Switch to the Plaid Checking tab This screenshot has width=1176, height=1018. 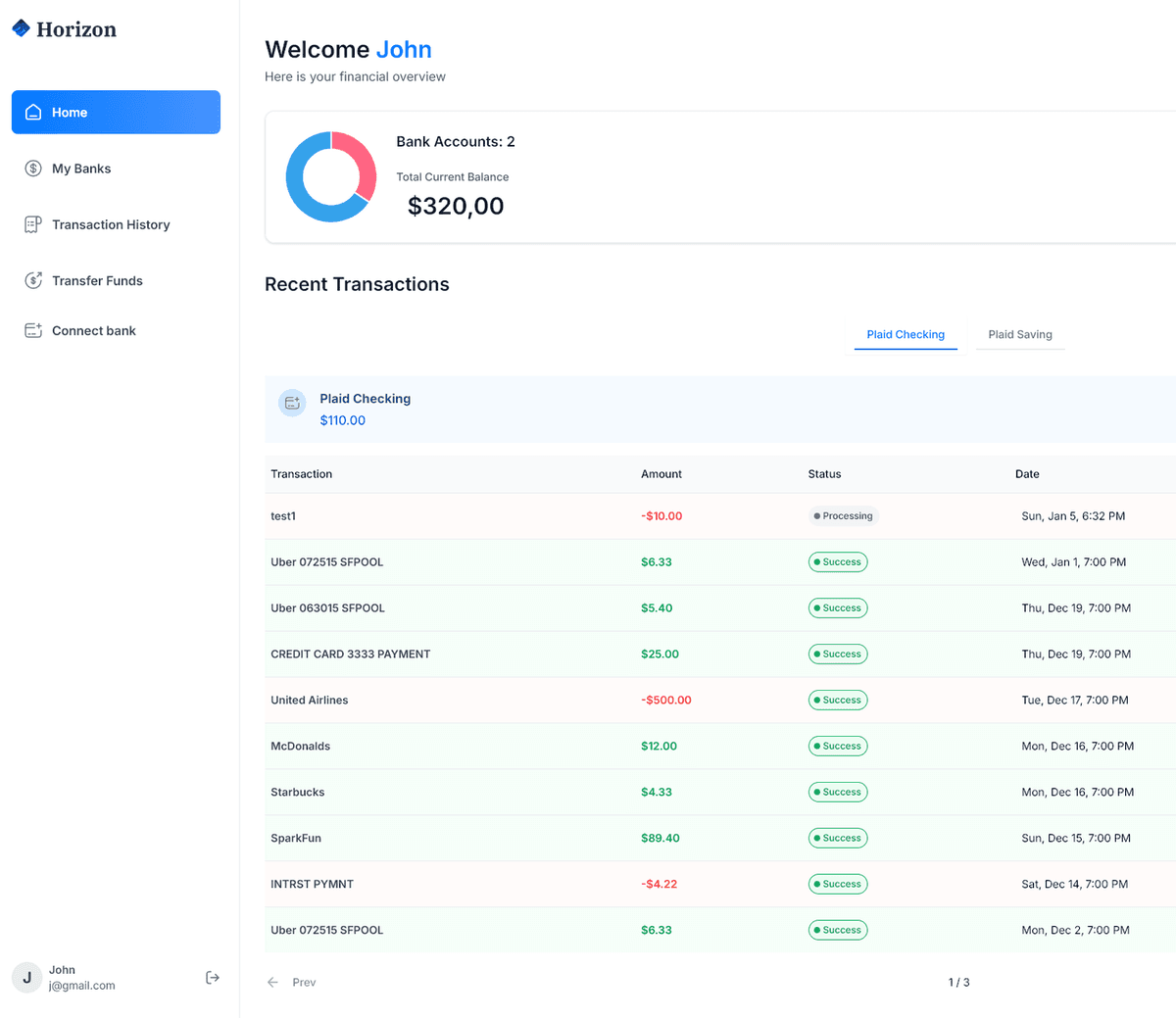point(906,334)
